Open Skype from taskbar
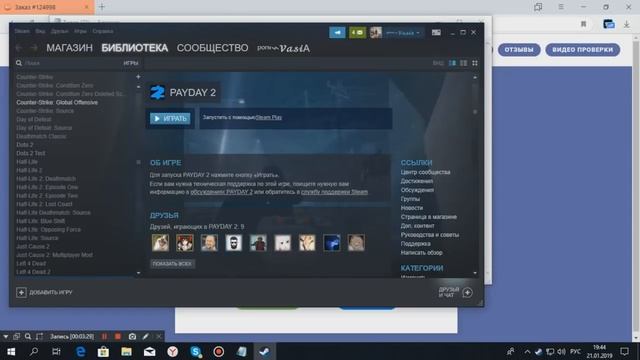Viewport: 640px width, 360px height. [x=196, y=351]
